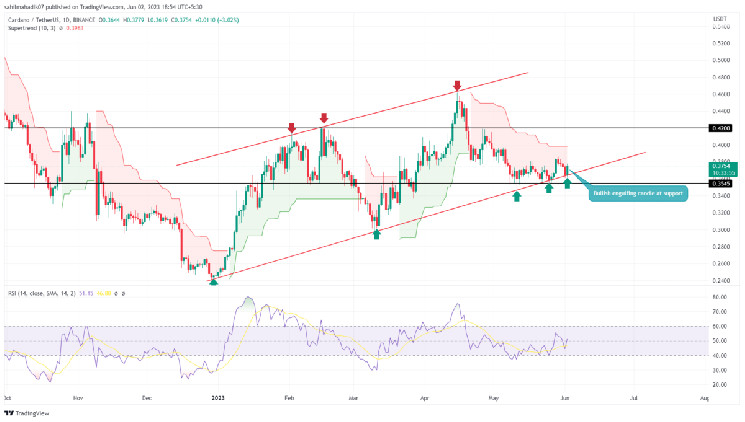745x422 pixels.
Task: Click the 0.2400 price axis label
Action: point(721,280)
